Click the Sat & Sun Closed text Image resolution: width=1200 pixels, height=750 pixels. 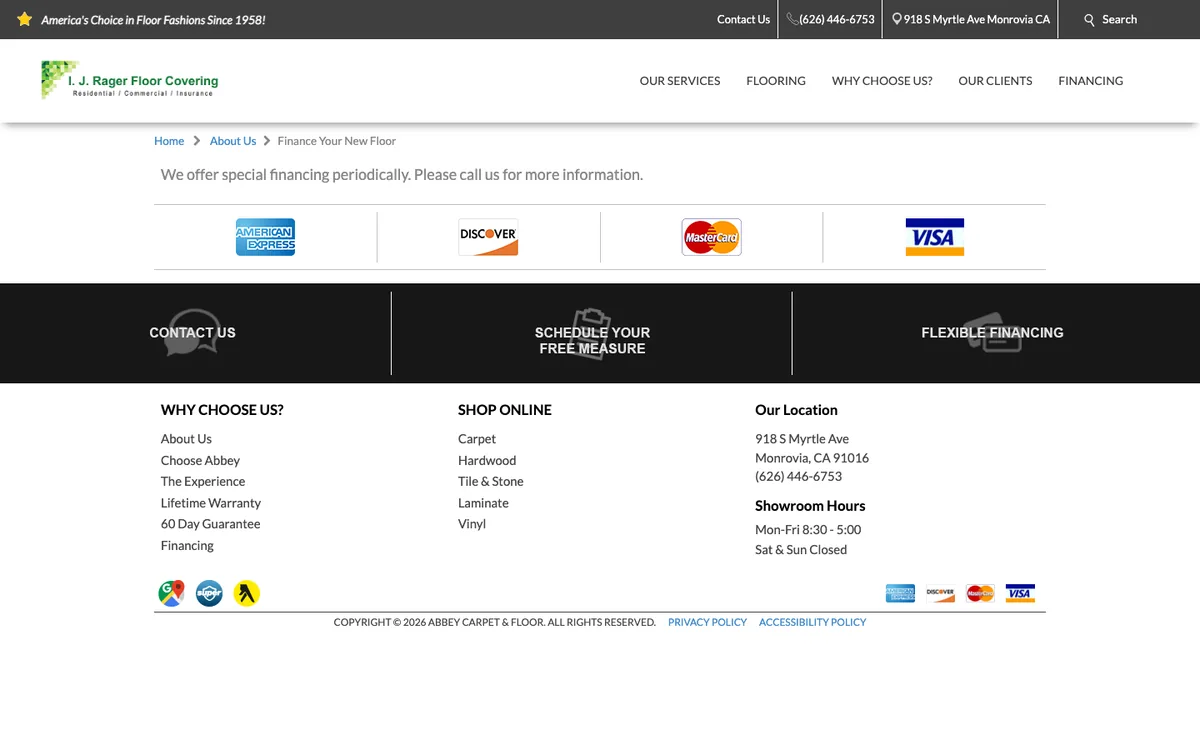tap(801, 550)
